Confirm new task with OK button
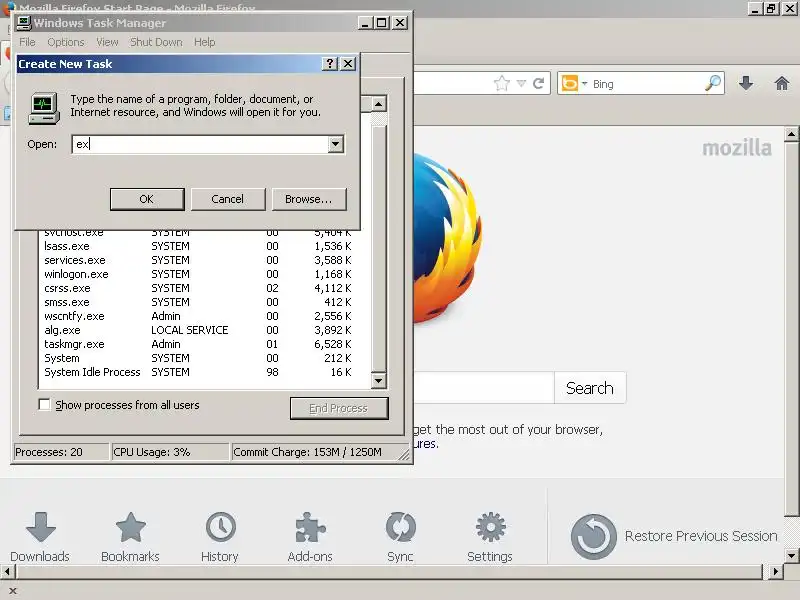Image resolution: width=800 pixels, height=600 pixels. click(x=147, y=199)
